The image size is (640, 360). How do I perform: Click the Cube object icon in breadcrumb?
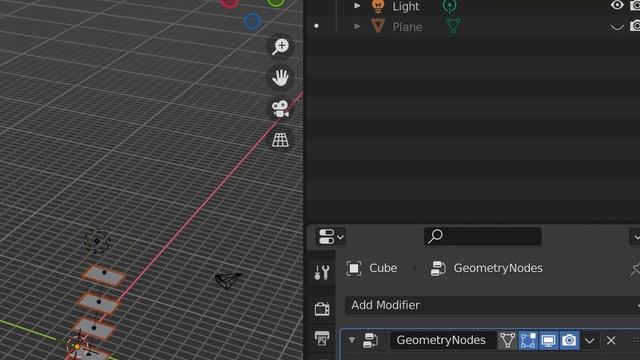(354, 269)
